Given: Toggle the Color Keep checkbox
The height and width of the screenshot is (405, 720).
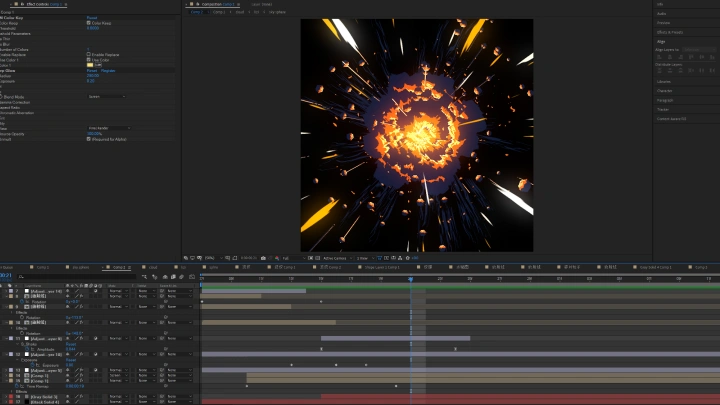Looking at the screenshot, I should pyautogui.click(x=89, y=22).
